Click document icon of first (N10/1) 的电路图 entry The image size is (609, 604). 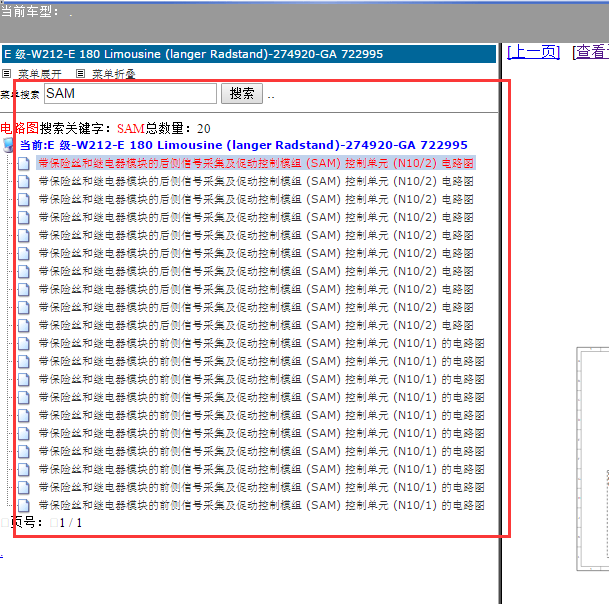pos(24,344)
